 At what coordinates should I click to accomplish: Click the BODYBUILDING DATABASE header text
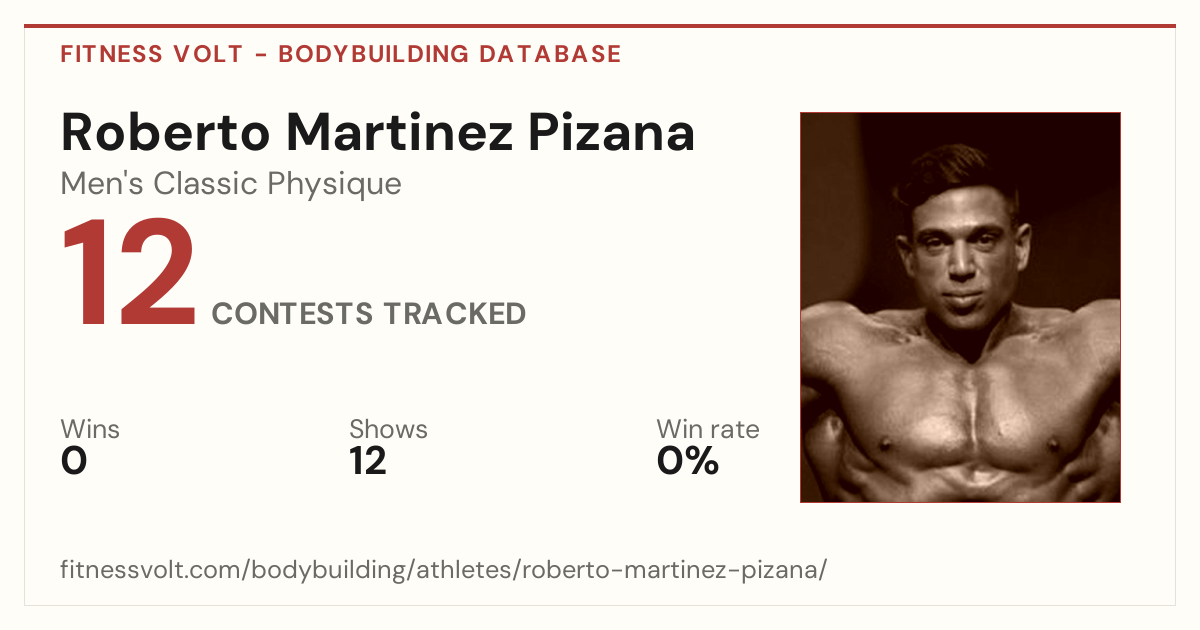(x=450, y=54)
